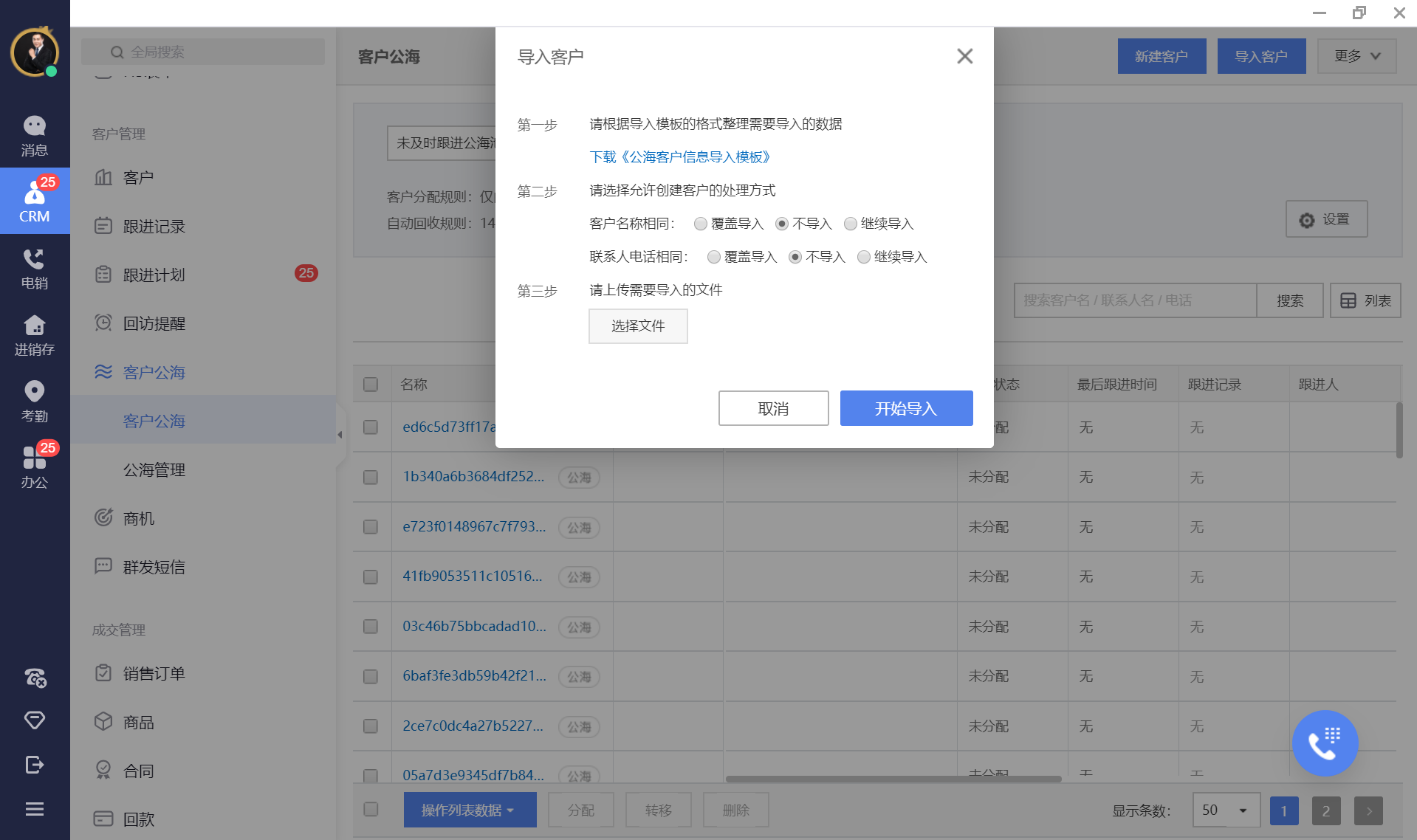The image size is (1417, 840).
Task: Download the 公海客户信息导入模板 link
Action: pyautogui.click(x=680, y=157)
